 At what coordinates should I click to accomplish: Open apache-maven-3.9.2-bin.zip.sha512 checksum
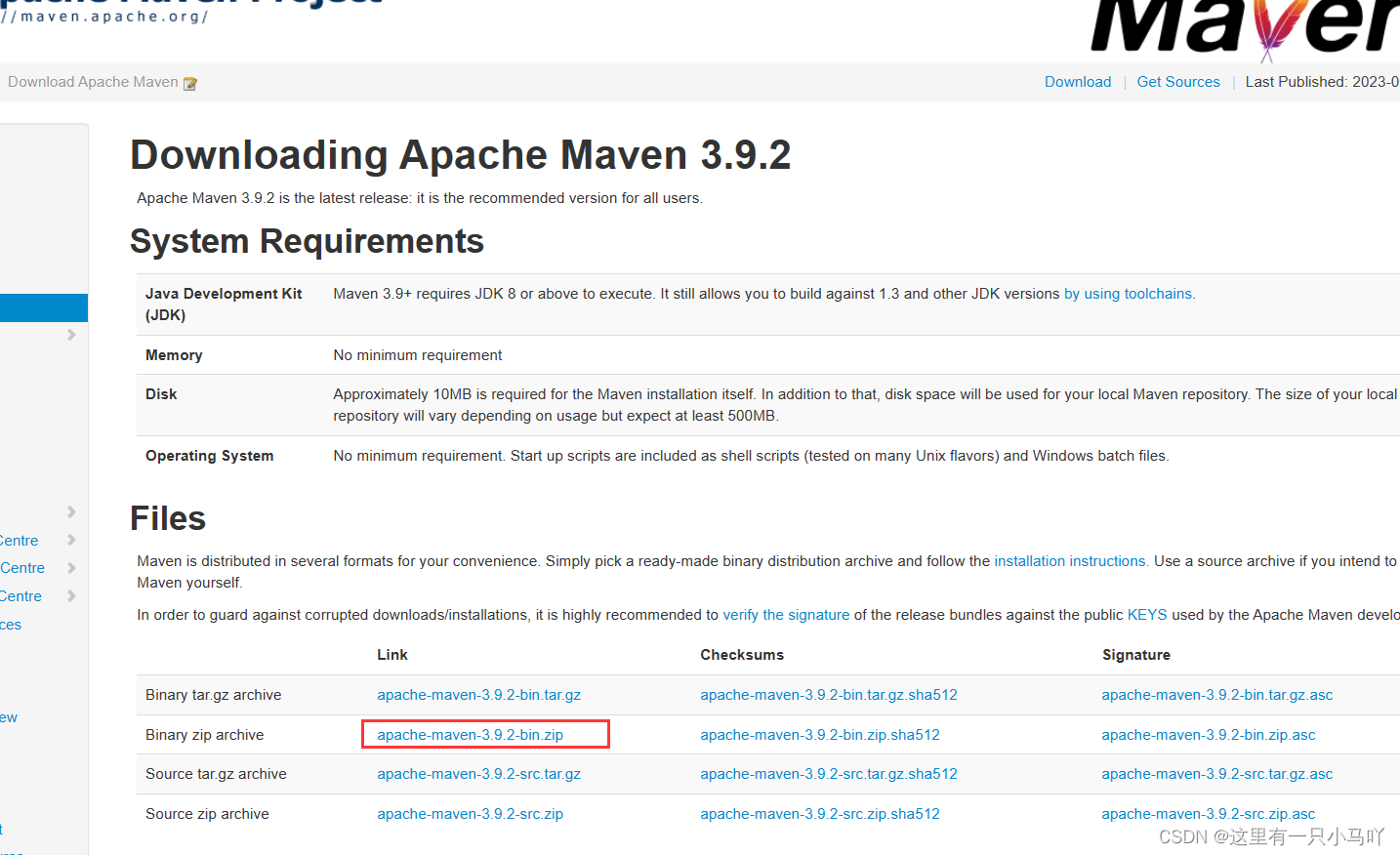[820, 735]
